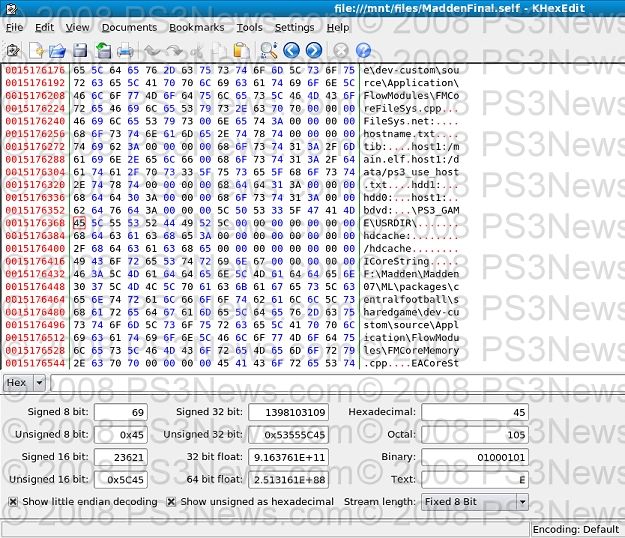Print the document via the printer icon
This screenshot has height=538, width=625.
(125, 51)
